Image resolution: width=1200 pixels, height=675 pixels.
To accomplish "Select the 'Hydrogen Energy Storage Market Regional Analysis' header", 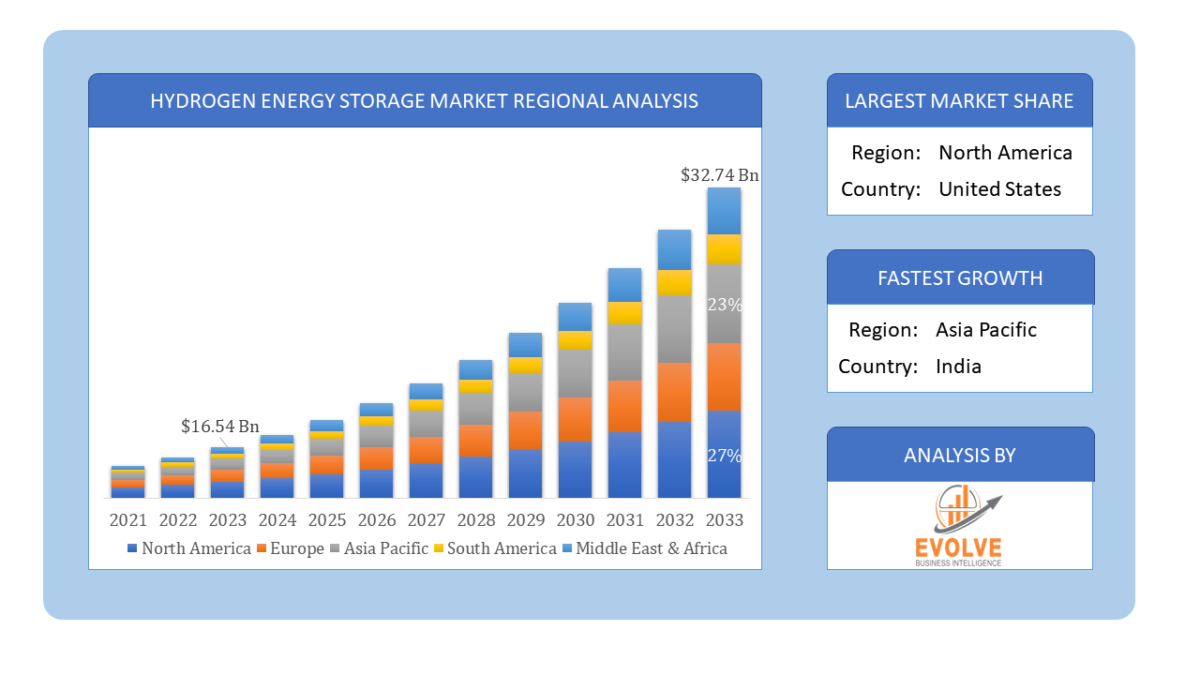I will (x=424, y=101).
